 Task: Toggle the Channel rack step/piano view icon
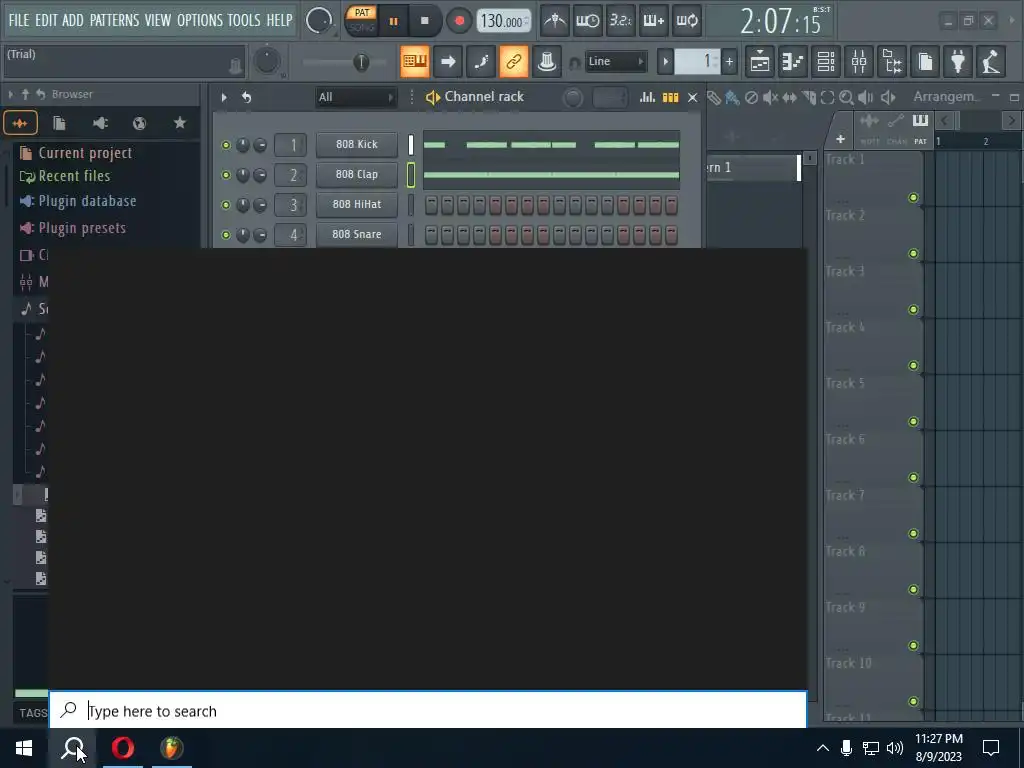pyautogui.click(x=671, y=97)
